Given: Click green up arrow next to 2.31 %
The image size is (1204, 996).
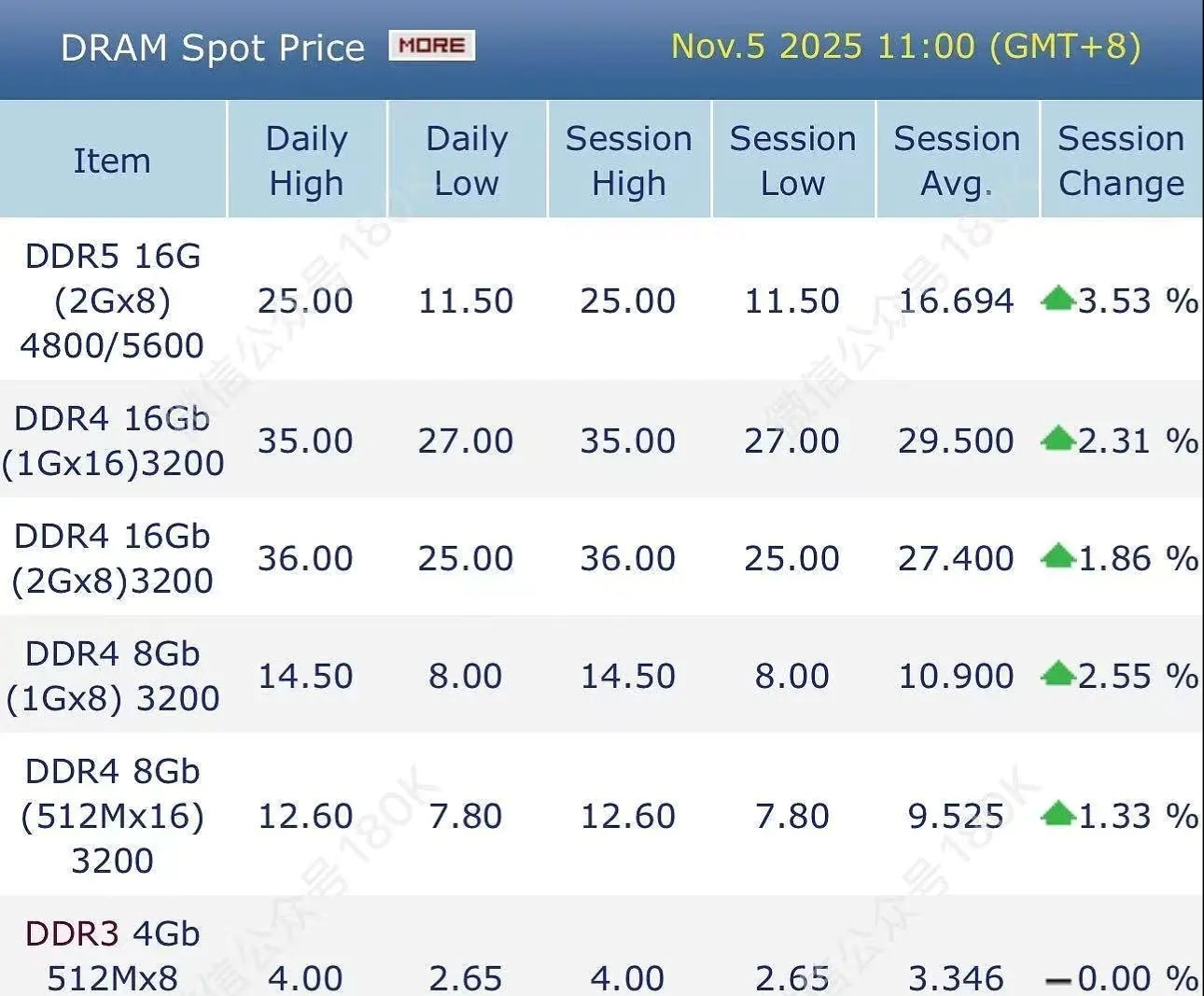Looking at the screenshot, I should (x=1058, y=439).
